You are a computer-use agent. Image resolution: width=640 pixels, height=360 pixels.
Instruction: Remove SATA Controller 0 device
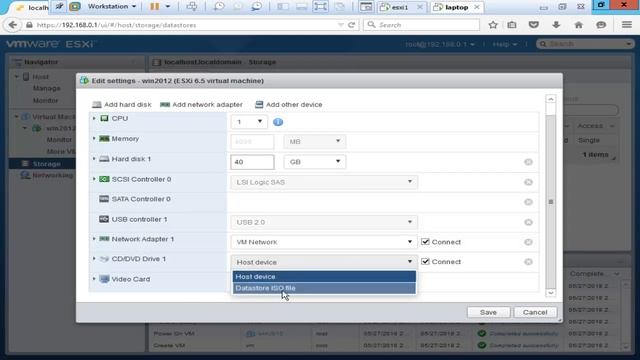coord(528,202)
